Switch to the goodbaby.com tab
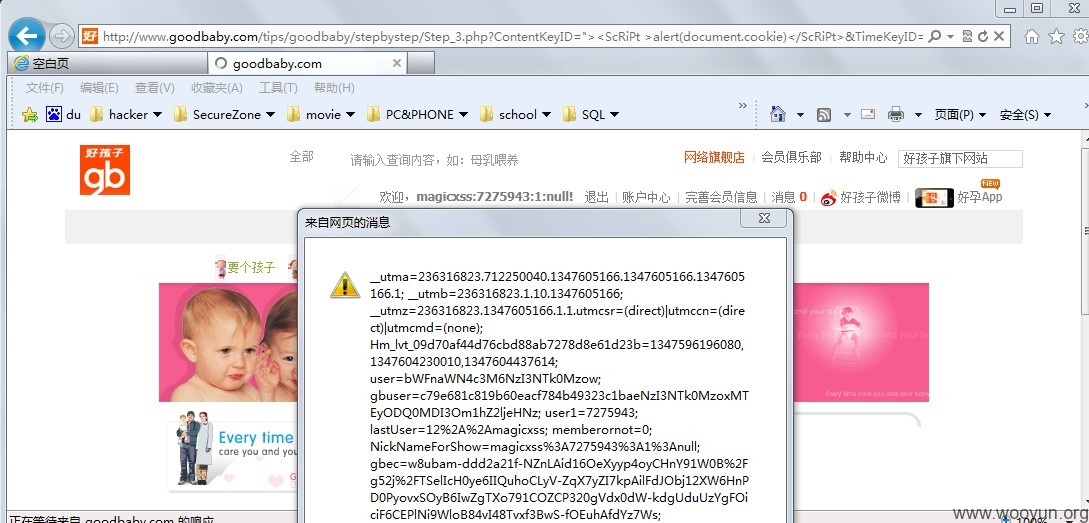Screen dimensions: 1089x523 [x=307, y=63]
